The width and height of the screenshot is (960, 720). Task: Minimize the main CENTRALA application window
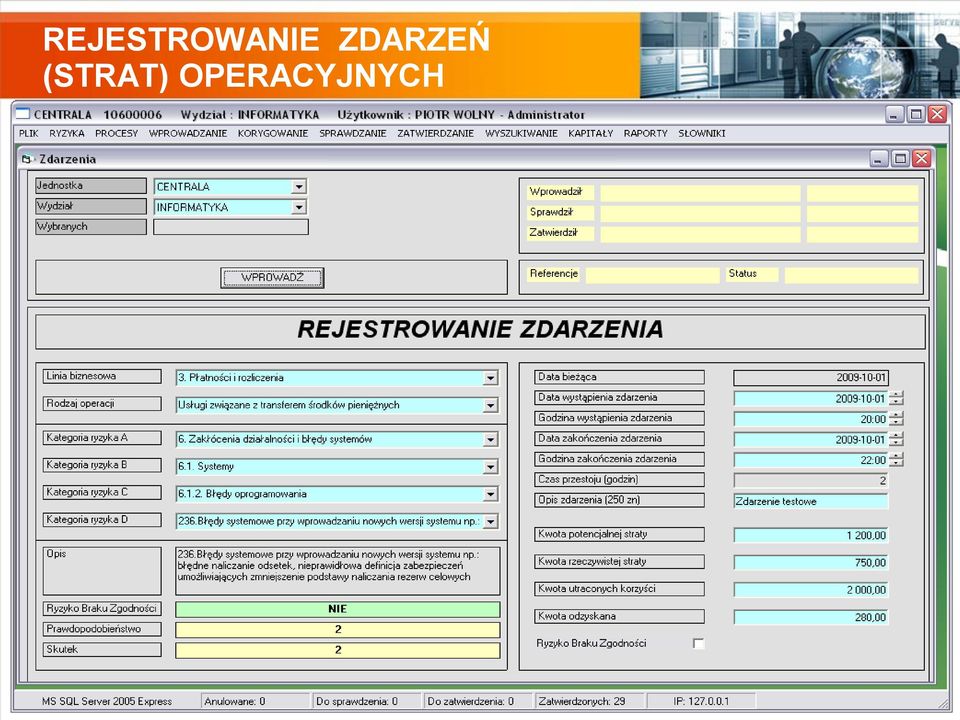[x=894, y=114]
